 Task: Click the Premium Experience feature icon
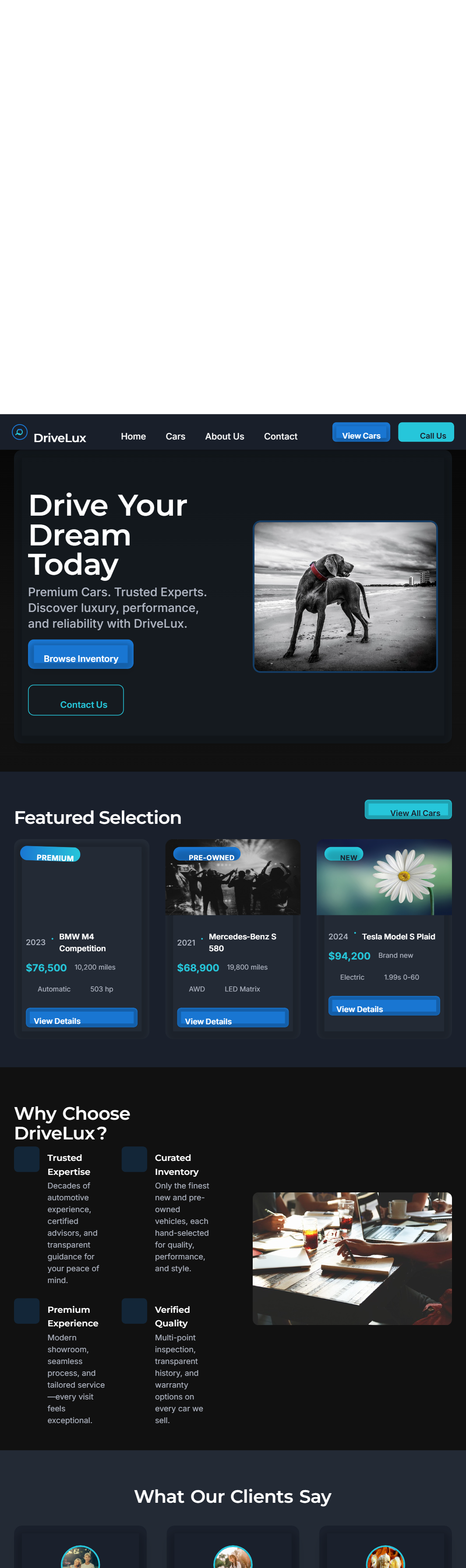pyautogui.click(x=27, y=1311)
